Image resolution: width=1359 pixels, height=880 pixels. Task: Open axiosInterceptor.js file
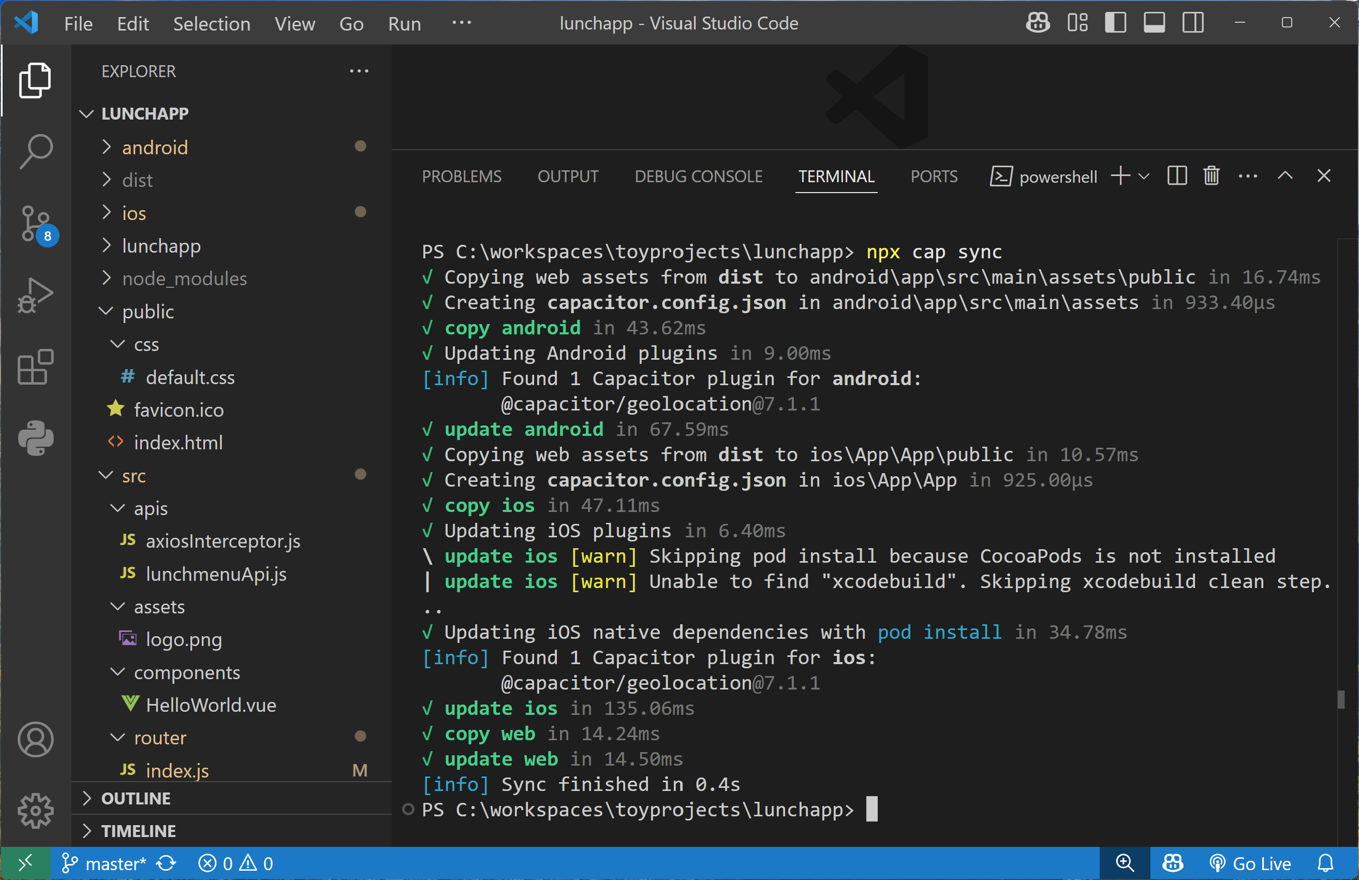(232, 541)
